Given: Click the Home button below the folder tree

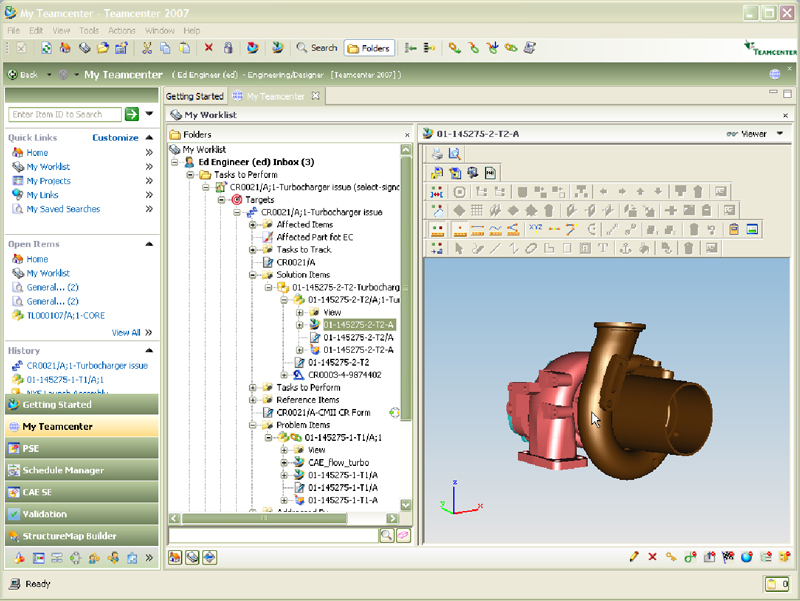Looking at the screenshot, I should tap(175, 557).
